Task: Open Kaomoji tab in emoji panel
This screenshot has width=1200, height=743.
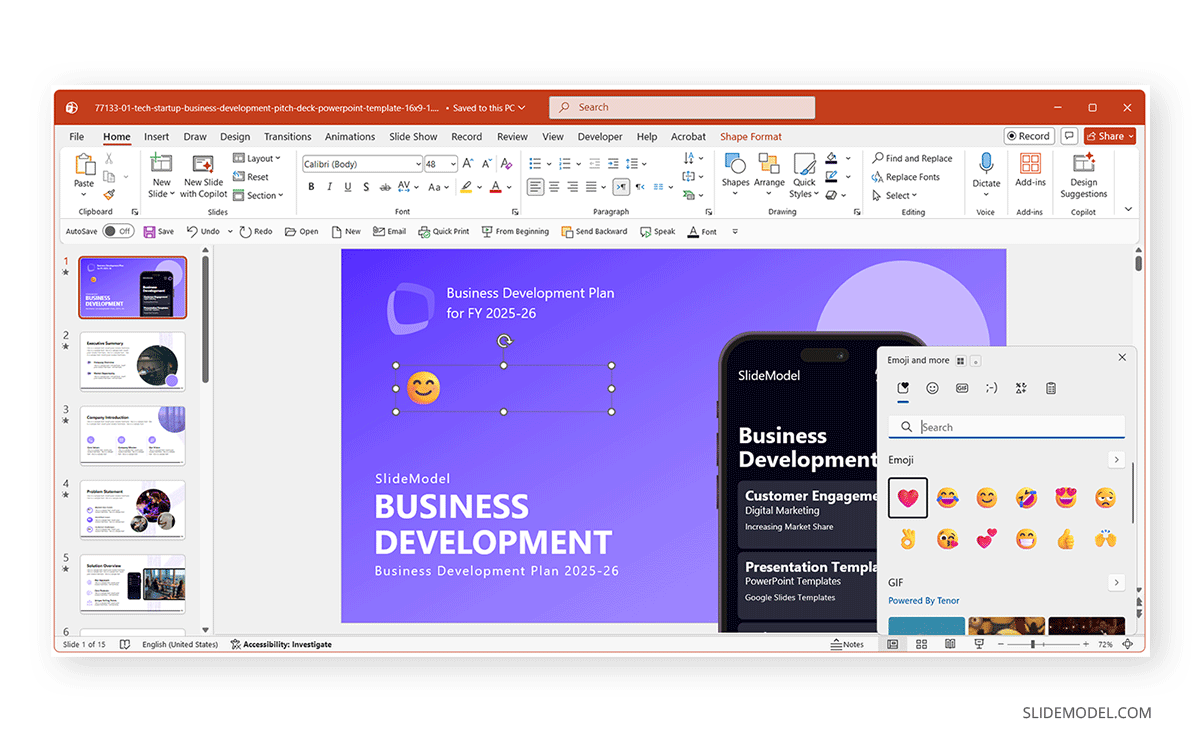Action: point(991,388)
